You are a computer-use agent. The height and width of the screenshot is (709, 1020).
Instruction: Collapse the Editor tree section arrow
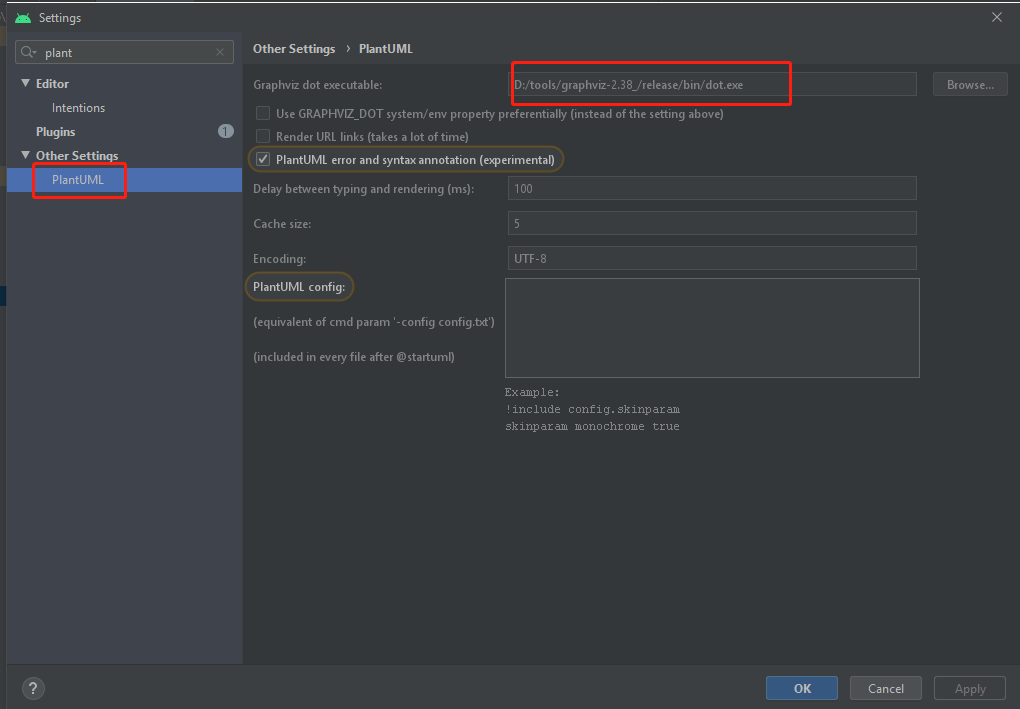coord(25,83)
